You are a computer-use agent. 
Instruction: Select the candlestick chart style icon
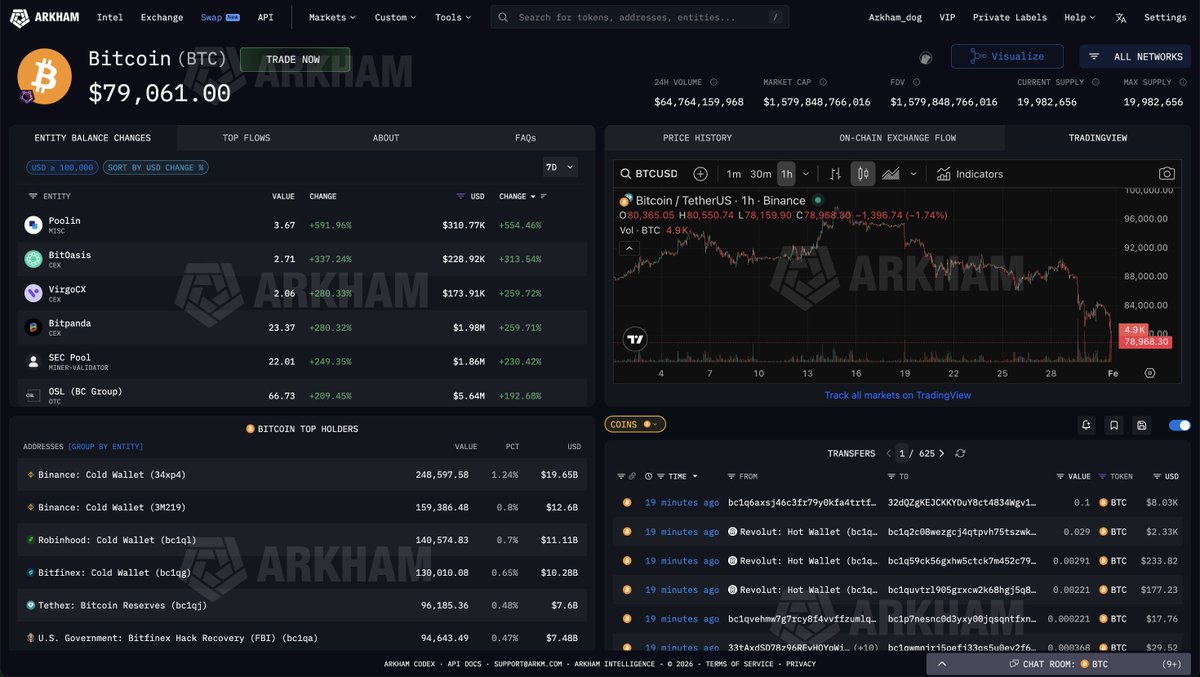(x=860, y=174)
